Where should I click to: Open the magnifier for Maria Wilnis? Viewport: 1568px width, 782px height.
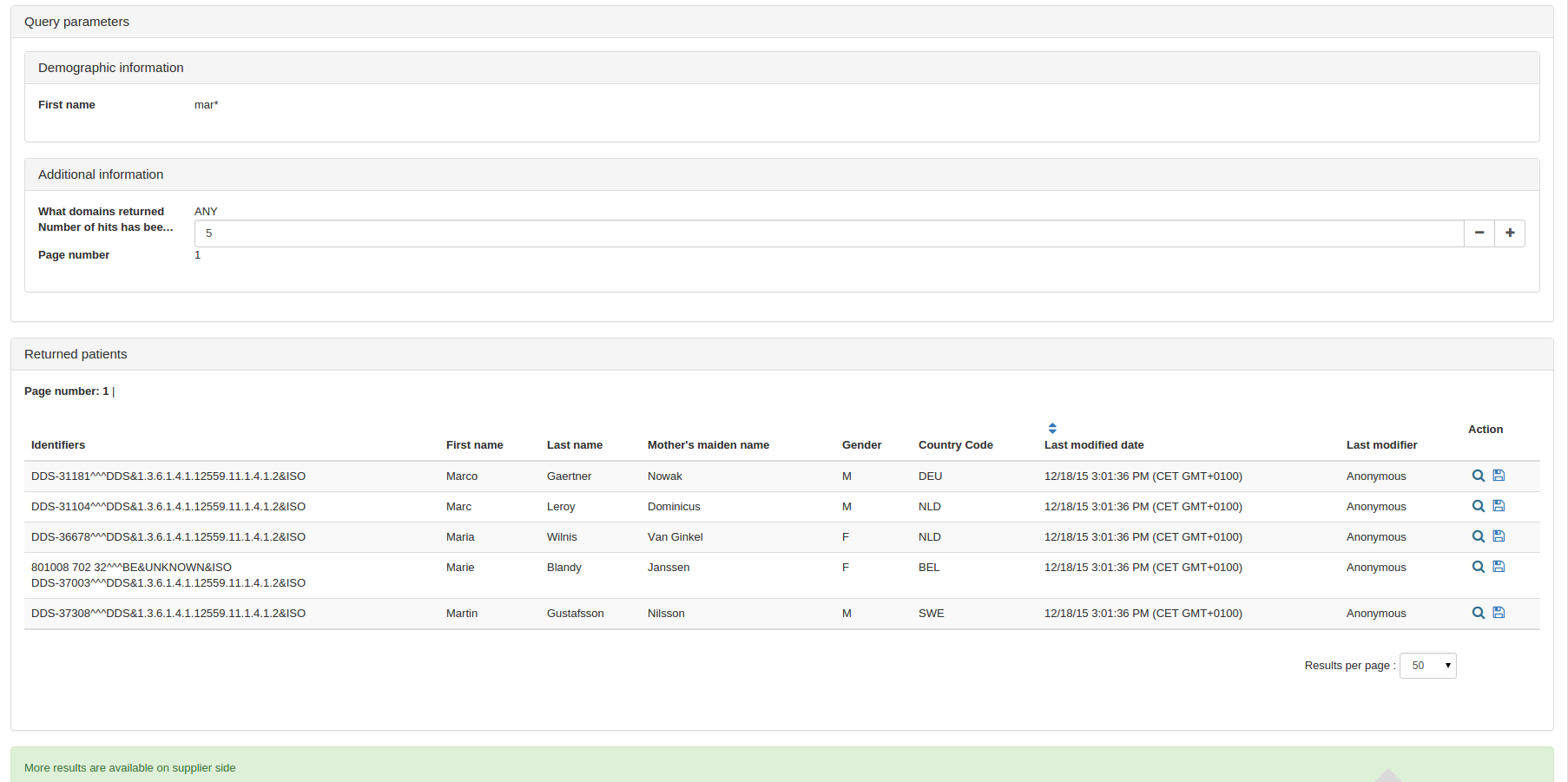pyautogui.click(x=1479, y=536)
